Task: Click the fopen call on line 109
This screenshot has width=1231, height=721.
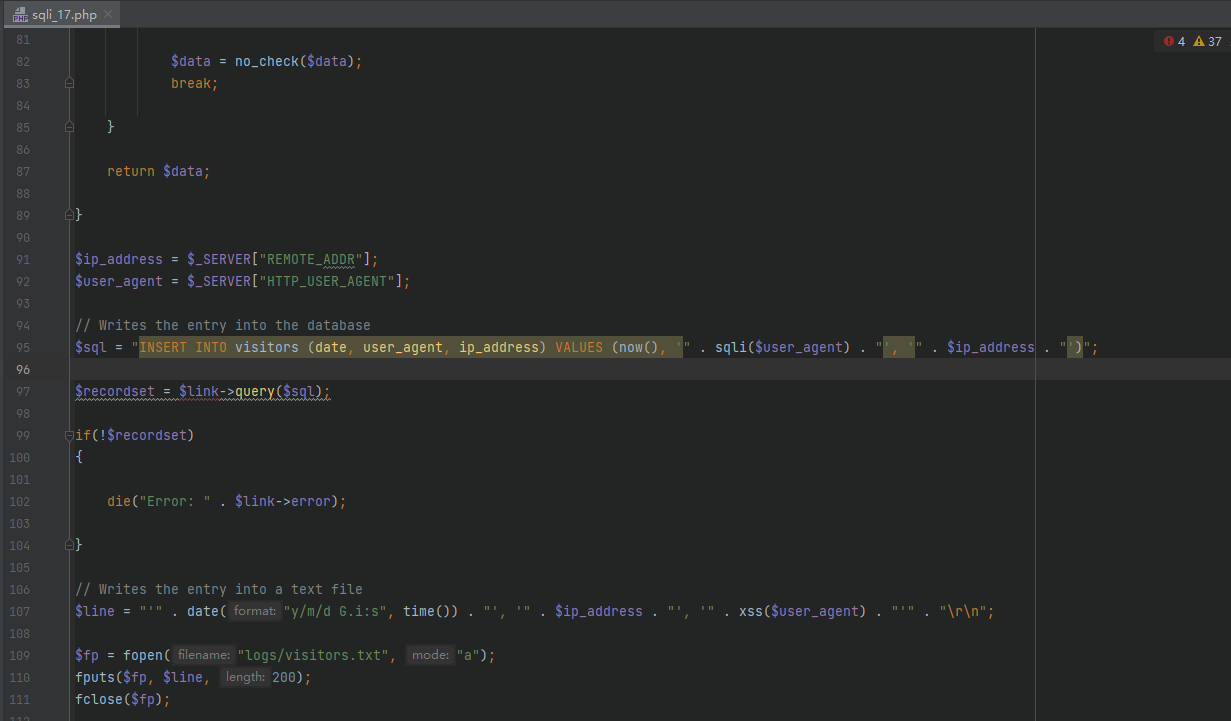Action: [x=143, y=656]
